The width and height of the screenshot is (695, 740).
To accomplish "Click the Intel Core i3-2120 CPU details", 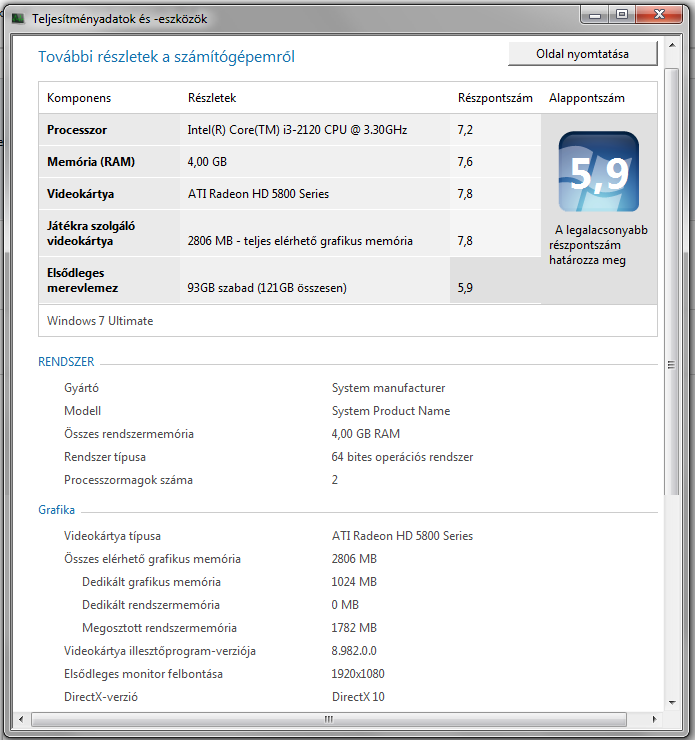I will click(x=297, y=130).
